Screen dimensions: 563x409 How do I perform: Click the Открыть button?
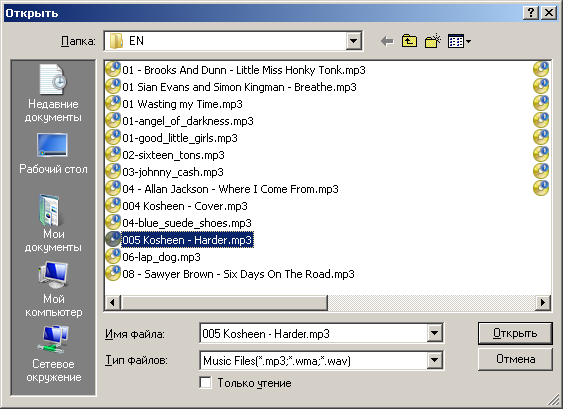[x=515, y=333]
